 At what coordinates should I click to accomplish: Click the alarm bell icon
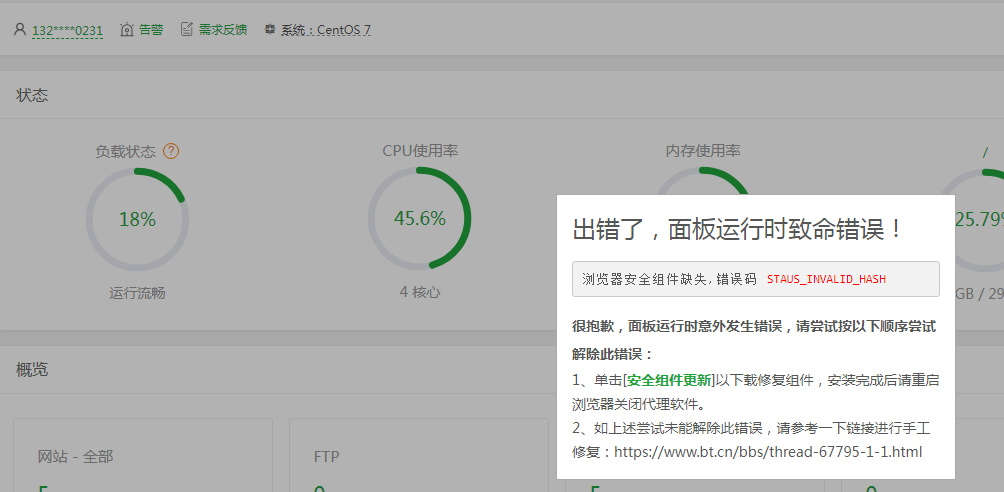pyautogui.click(x=127, y=29)
